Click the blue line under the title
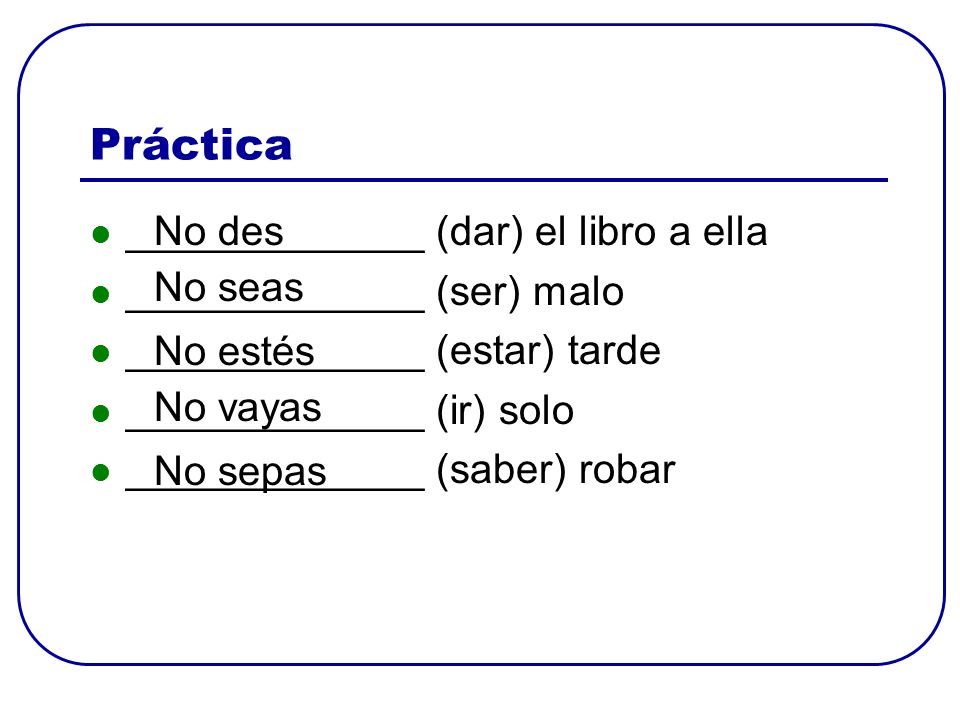960x720 pixels. tap(484, 180)
